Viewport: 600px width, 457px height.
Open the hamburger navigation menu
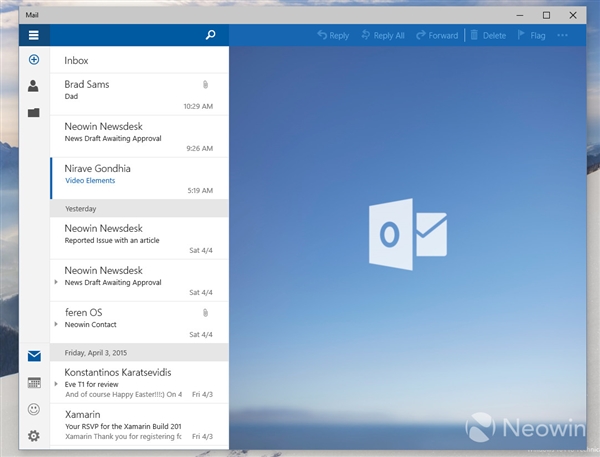click(x=33, y=35)
